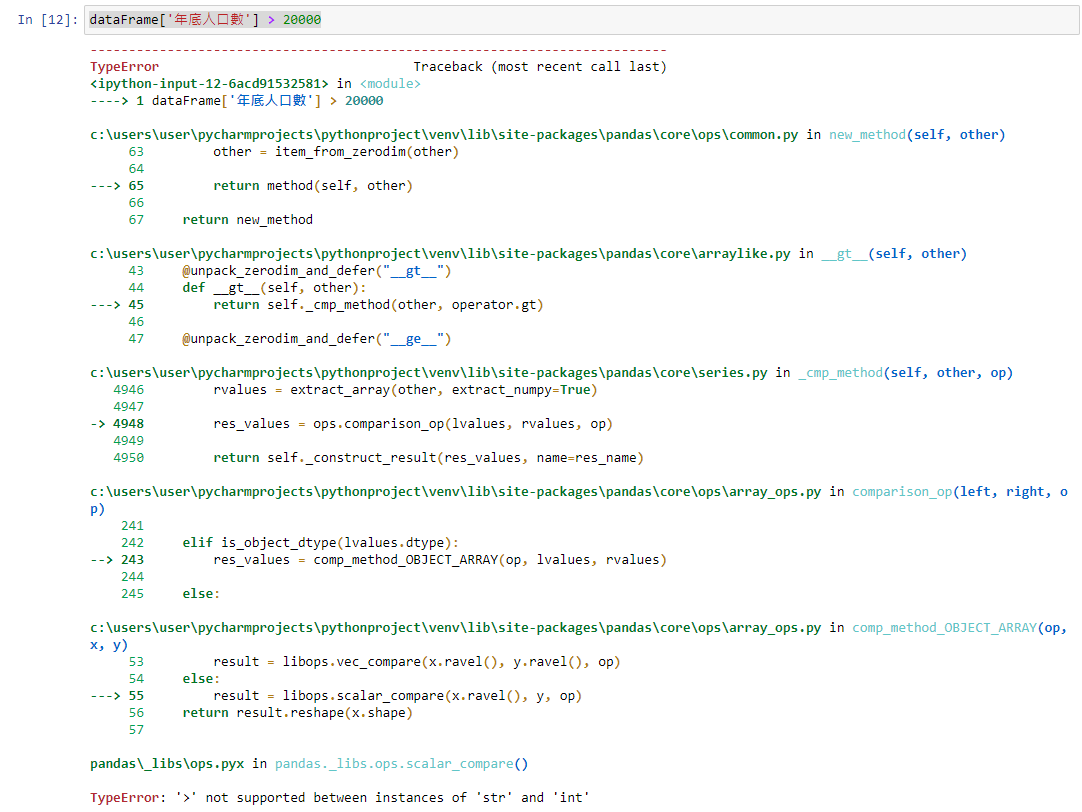The image size is (1082, 812).
Task: Click 'new_method(self, other)' function name
Action: [x=917, y=135]
